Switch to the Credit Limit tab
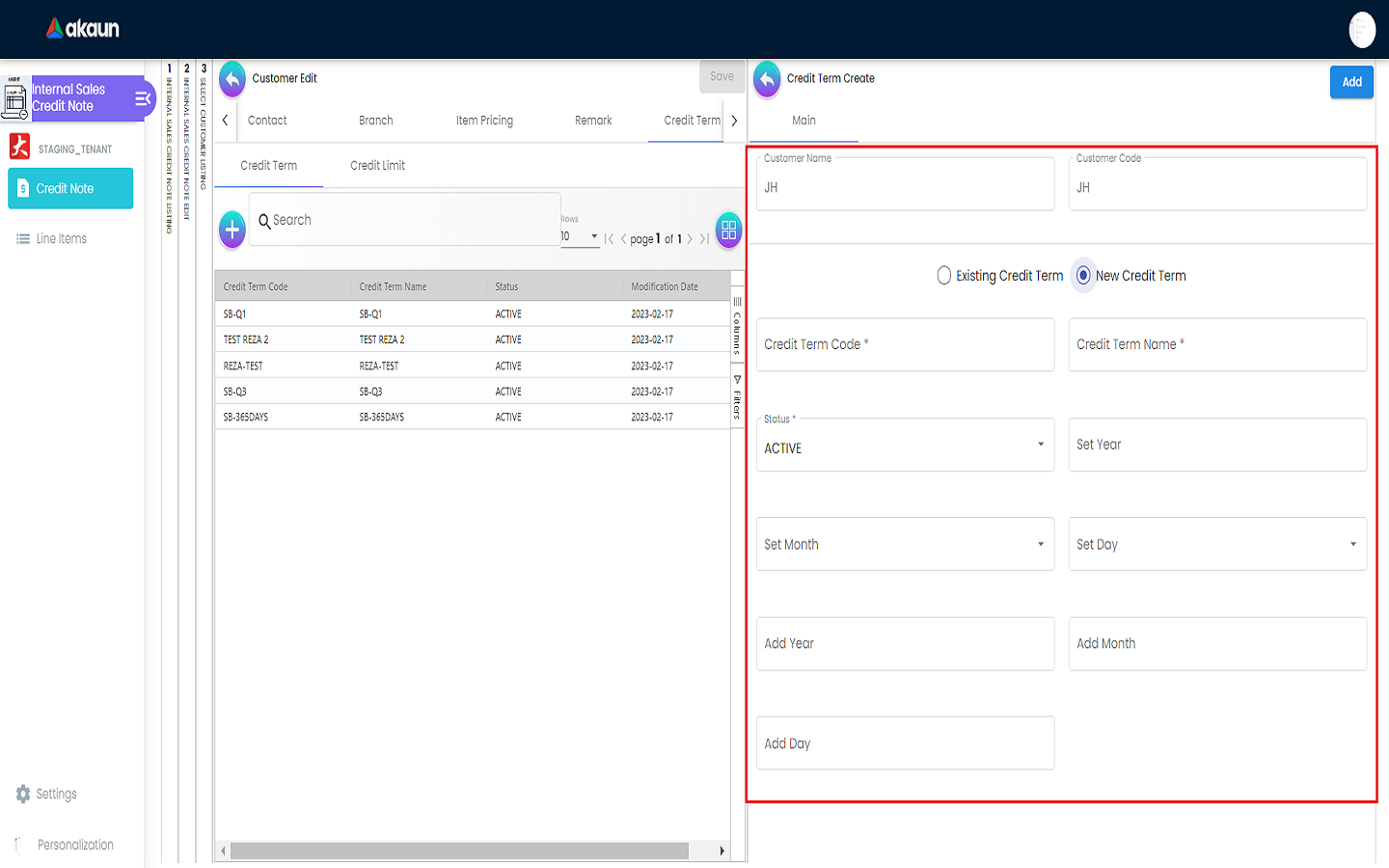Viewport: 1389px width, 868px height. [x=377, y=166]
